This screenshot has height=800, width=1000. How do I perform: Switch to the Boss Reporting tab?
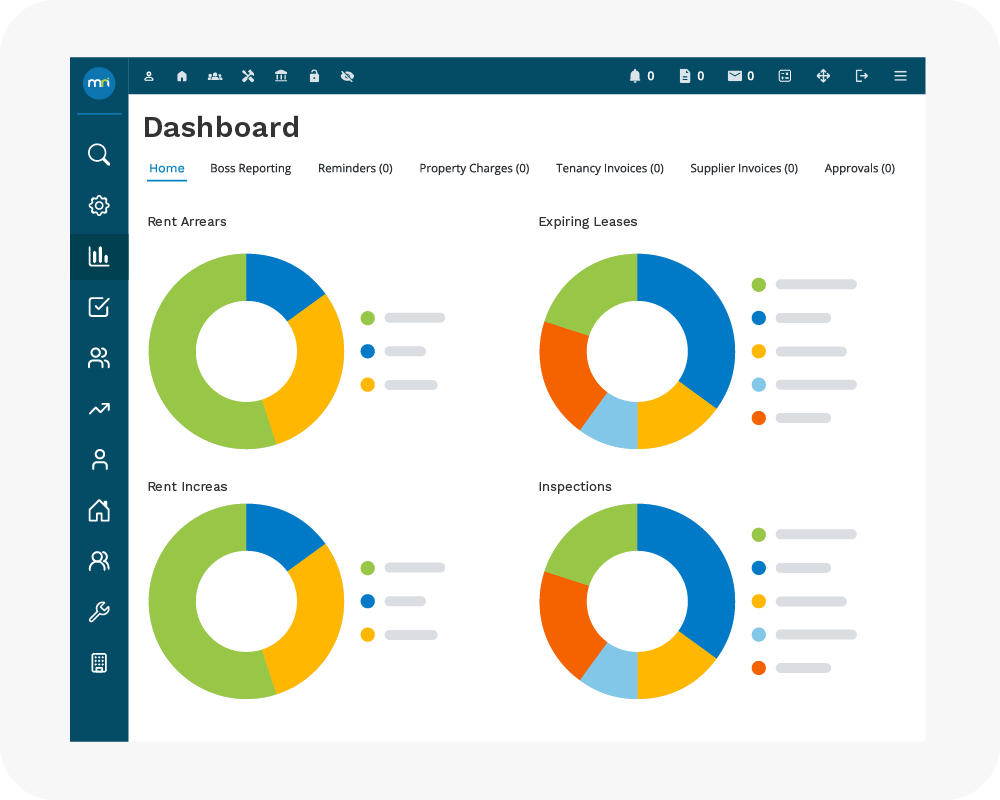250,168
